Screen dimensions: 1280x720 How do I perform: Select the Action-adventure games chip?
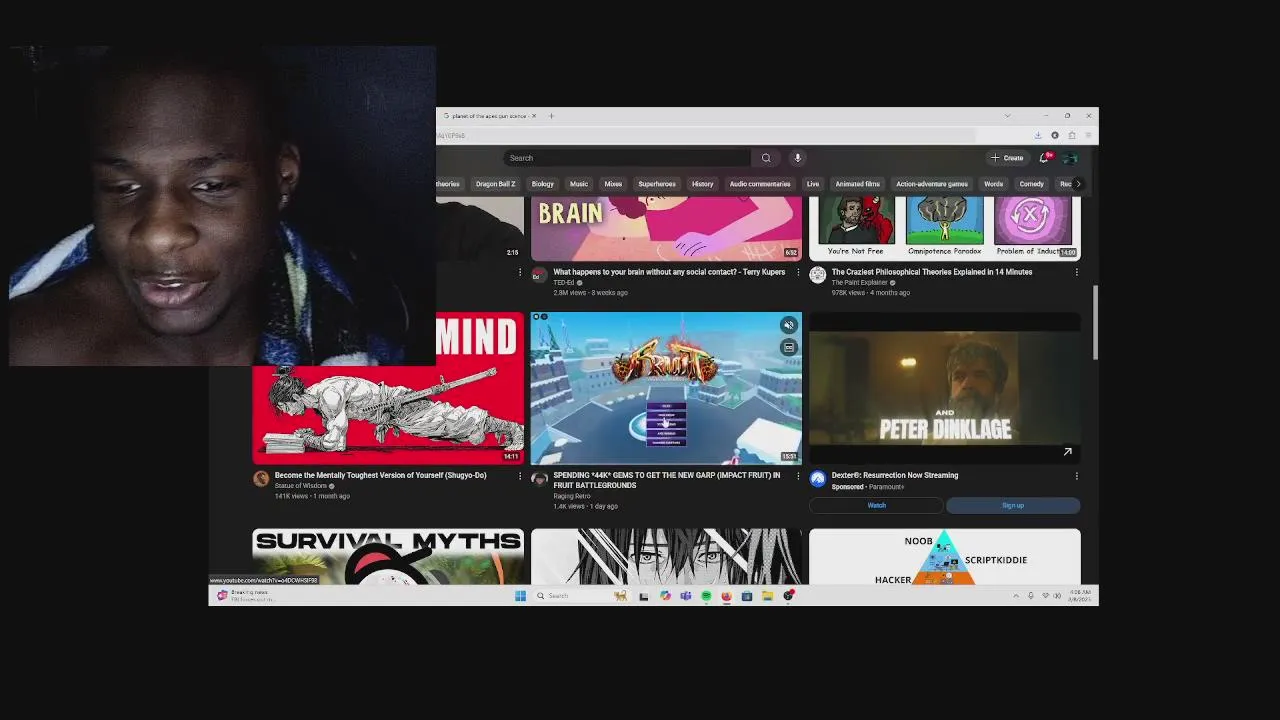point(932,184)
